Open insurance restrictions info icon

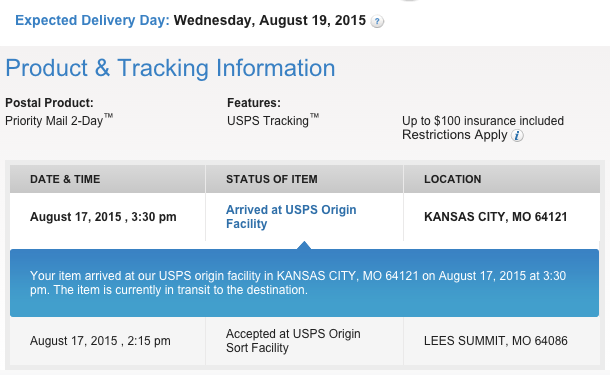pyautogui.click(x=517, y=135)
